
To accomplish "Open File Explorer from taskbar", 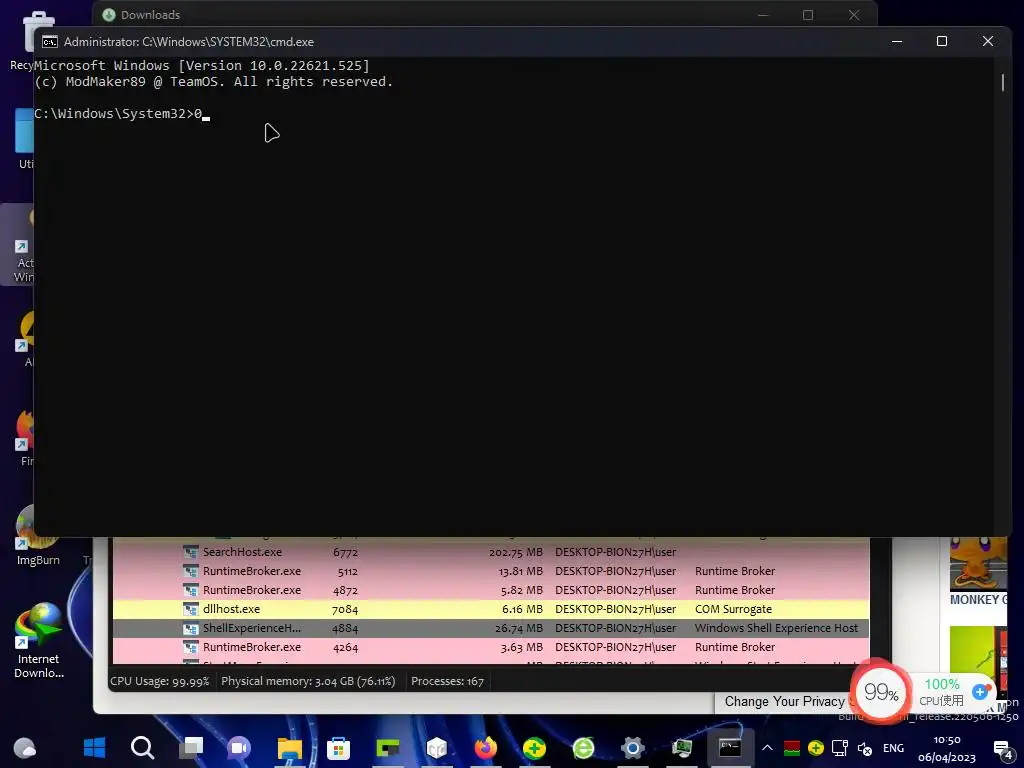I will [289, 747].
